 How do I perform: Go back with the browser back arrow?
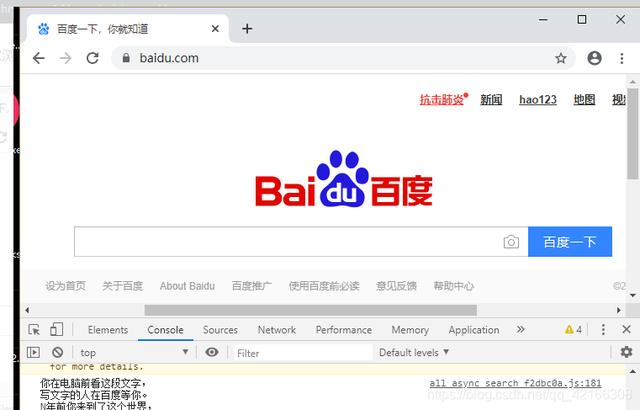point(39,58)
